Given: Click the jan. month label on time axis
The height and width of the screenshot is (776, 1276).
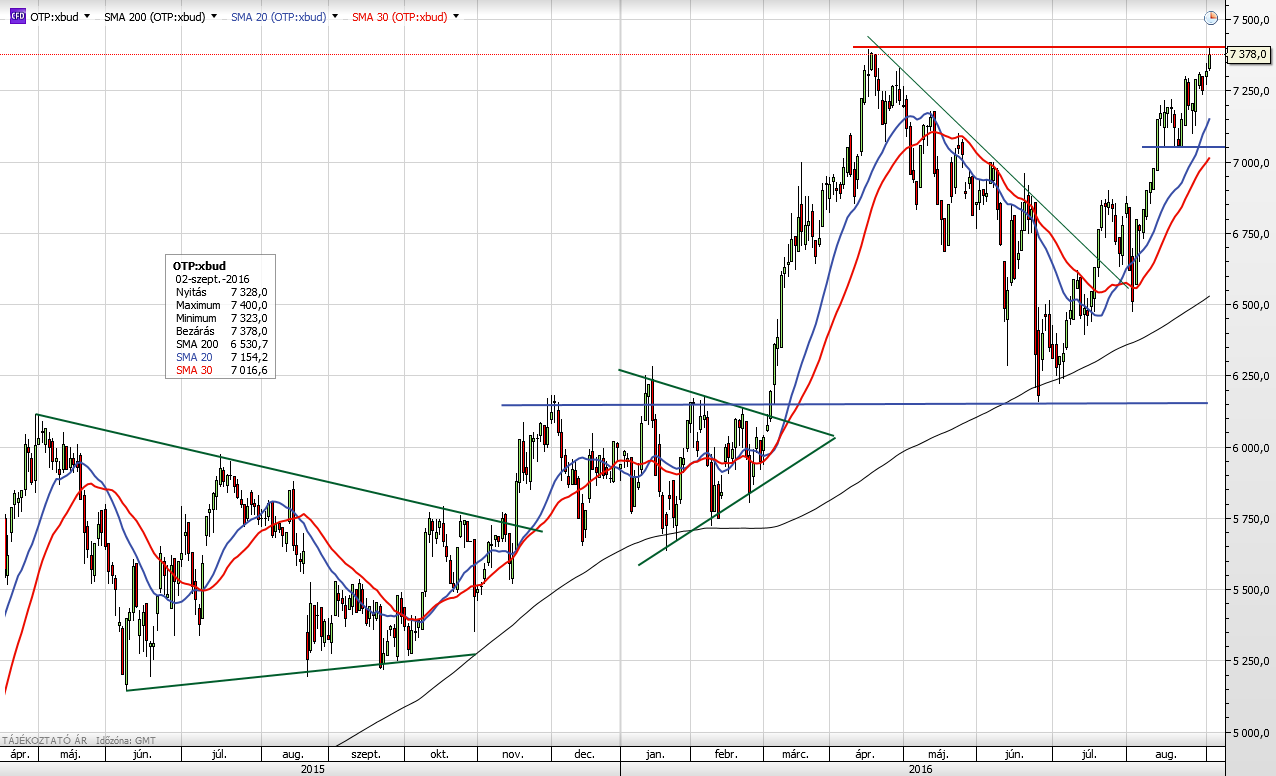Looking at the screenshot, I should point(656,753).
